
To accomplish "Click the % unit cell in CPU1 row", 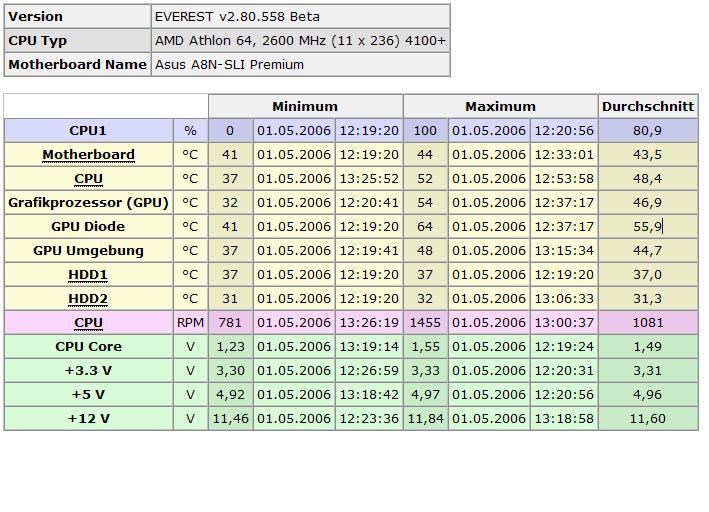I will 190,131.
